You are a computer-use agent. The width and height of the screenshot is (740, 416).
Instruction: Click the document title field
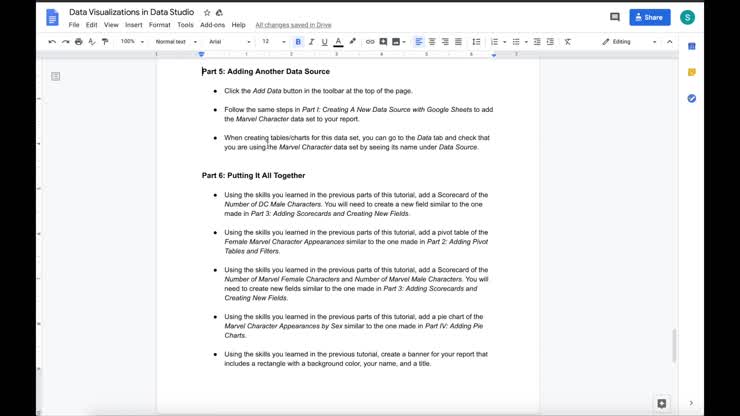click(132, 12)
